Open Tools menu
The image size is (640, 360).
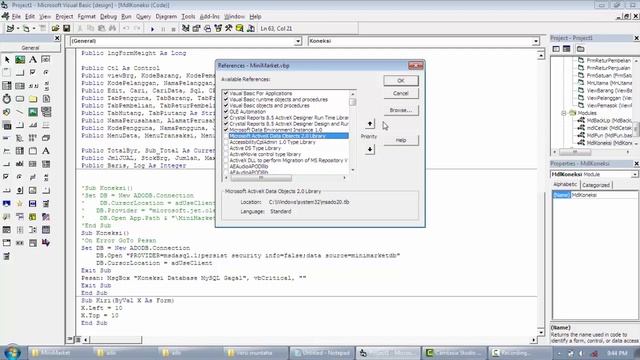[x=188, y=17]
